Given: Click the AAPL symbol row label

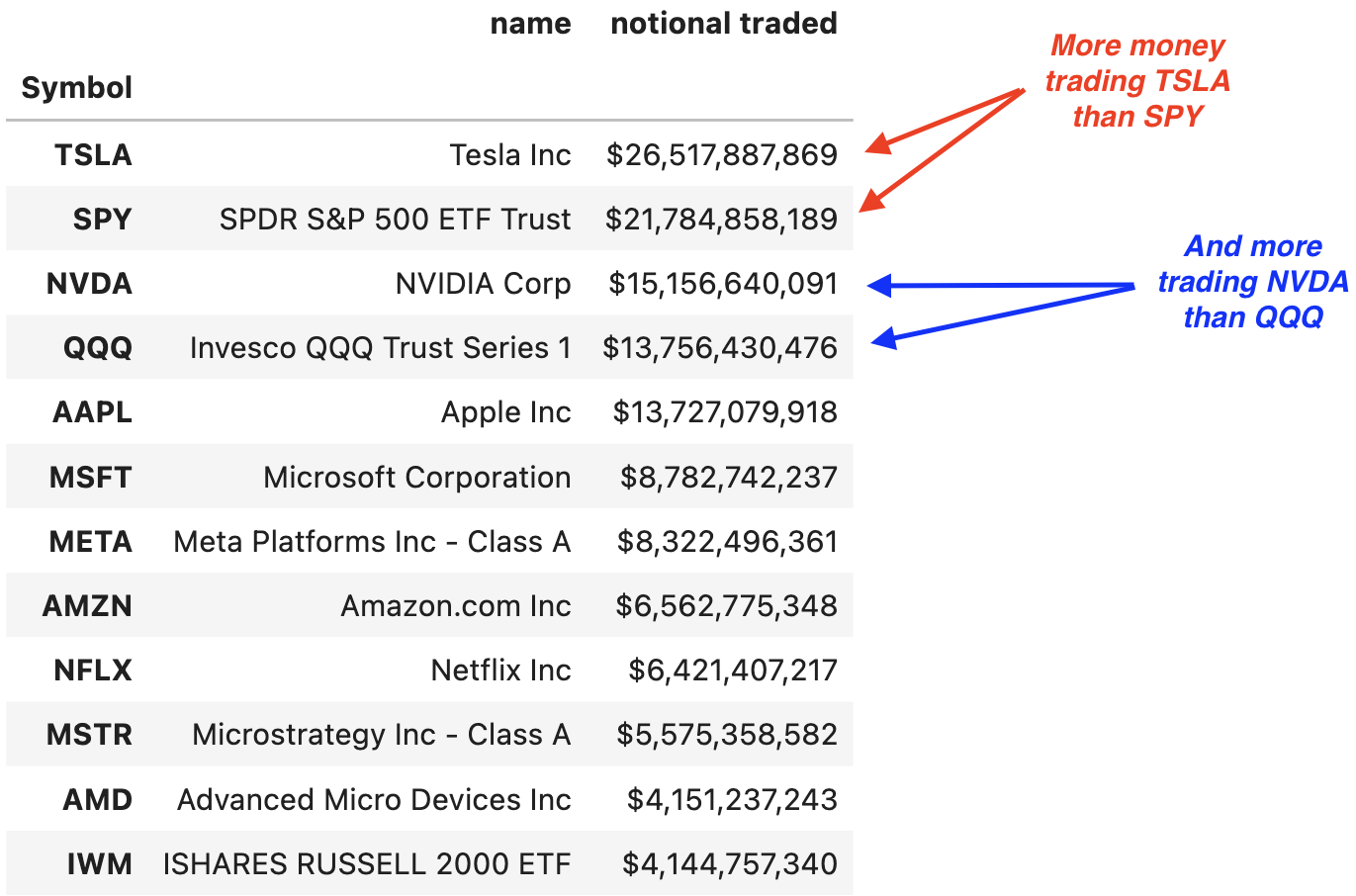Looking at the screenshot, I should point(92,412).
